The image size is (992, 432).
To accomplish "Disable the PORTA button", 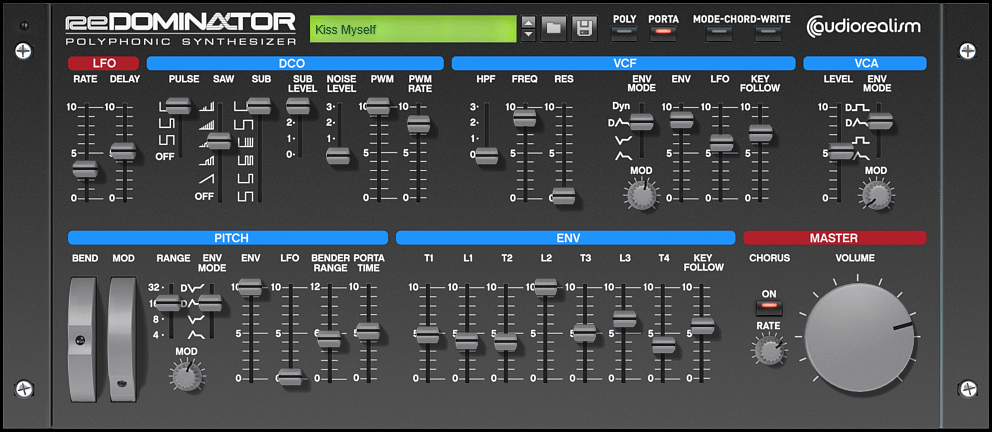I will (x=663, y=32).
